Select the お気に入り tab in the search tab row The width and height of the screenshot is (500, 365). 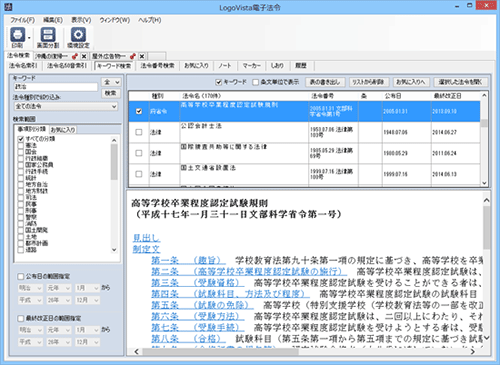pos(196,66)
